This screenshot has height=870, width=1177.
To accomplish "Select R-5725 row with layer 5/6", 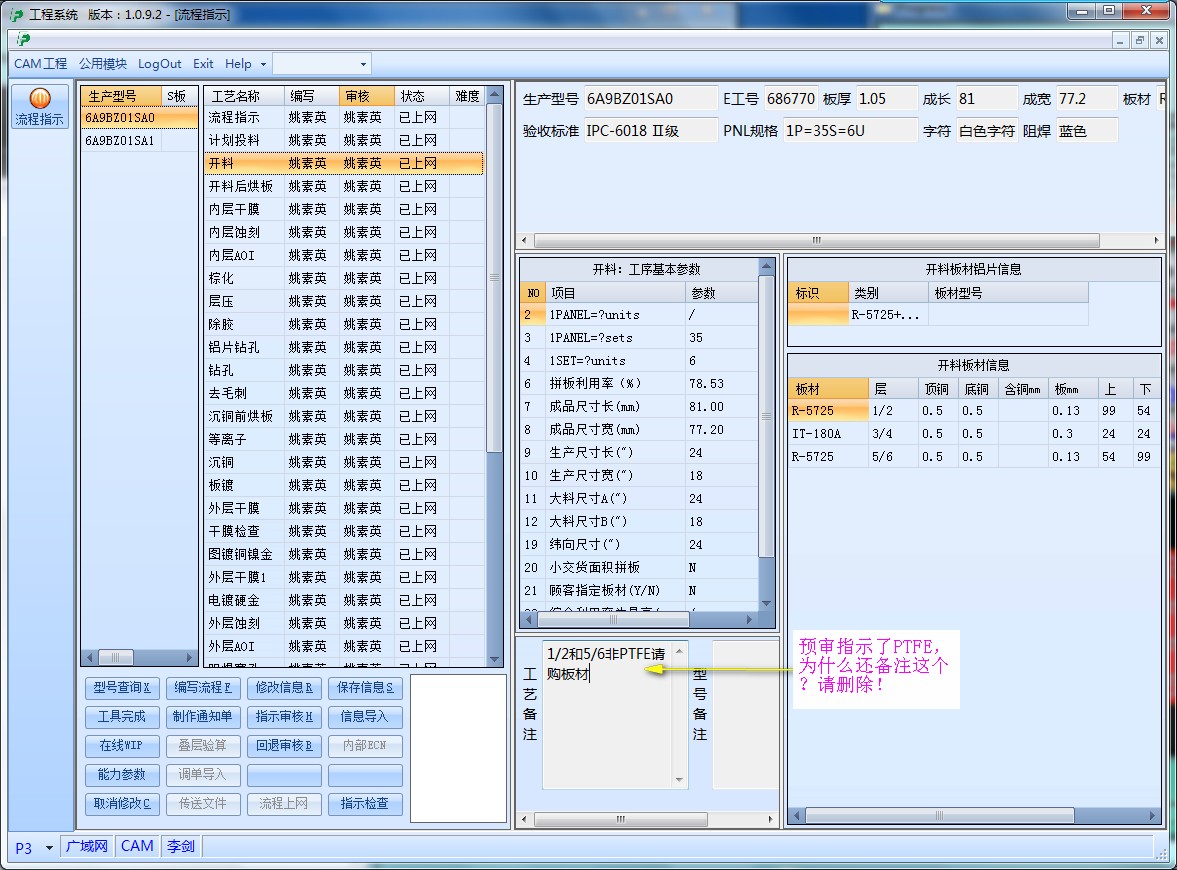I will 974,456.
